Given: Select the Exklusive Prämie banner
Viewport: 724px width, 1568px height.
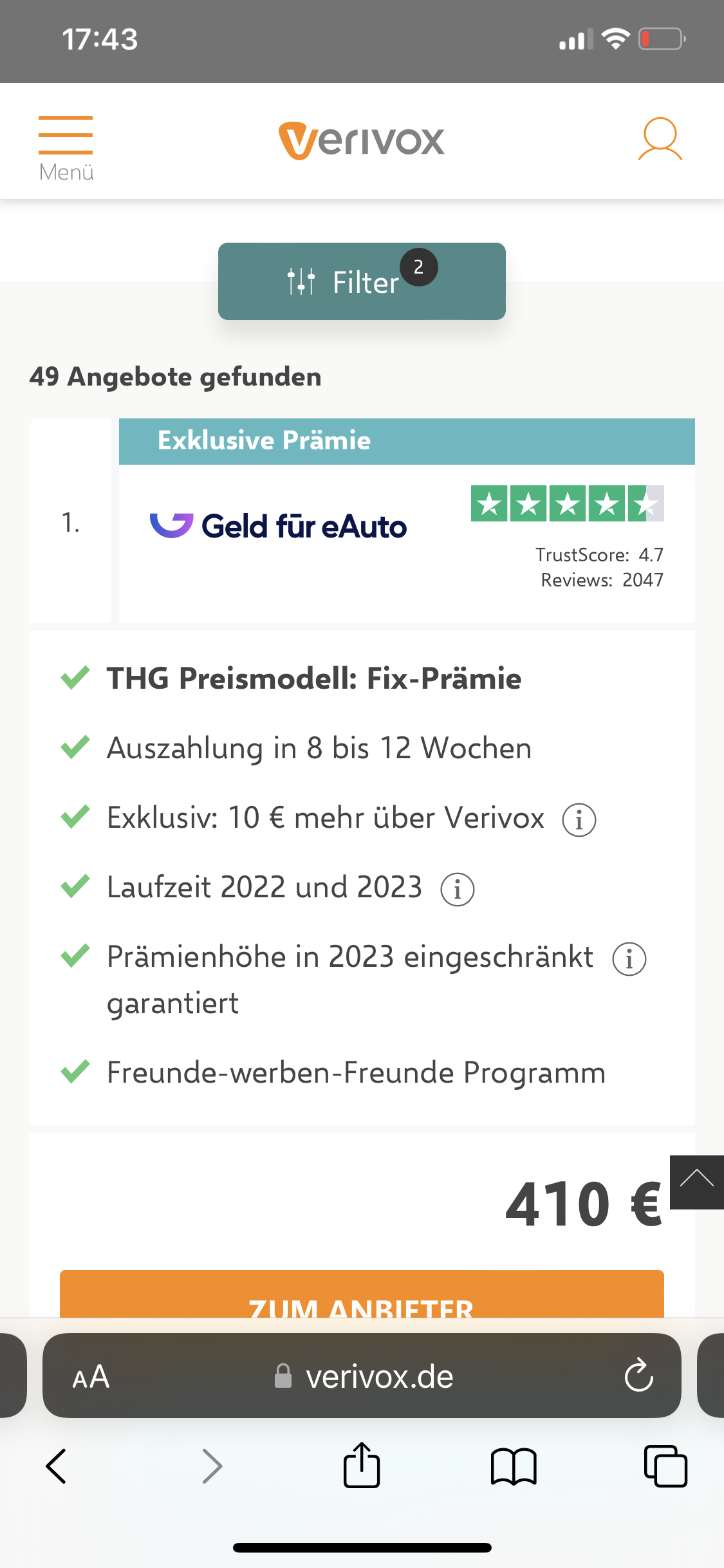Looking at the screenshot, I should (407, 442).
